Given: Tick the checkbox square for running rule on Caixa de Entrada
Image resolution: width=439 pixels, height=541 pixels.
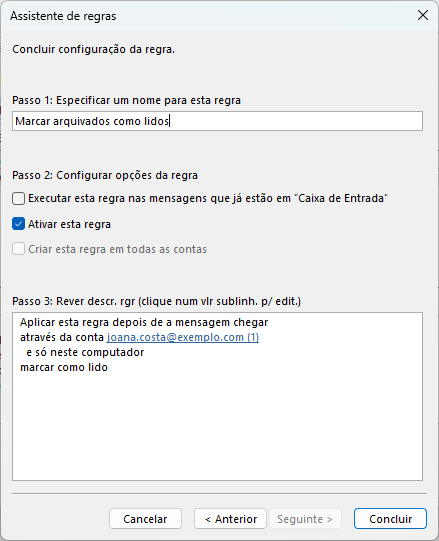Looking at the screenshot, I should click(19, 199).
